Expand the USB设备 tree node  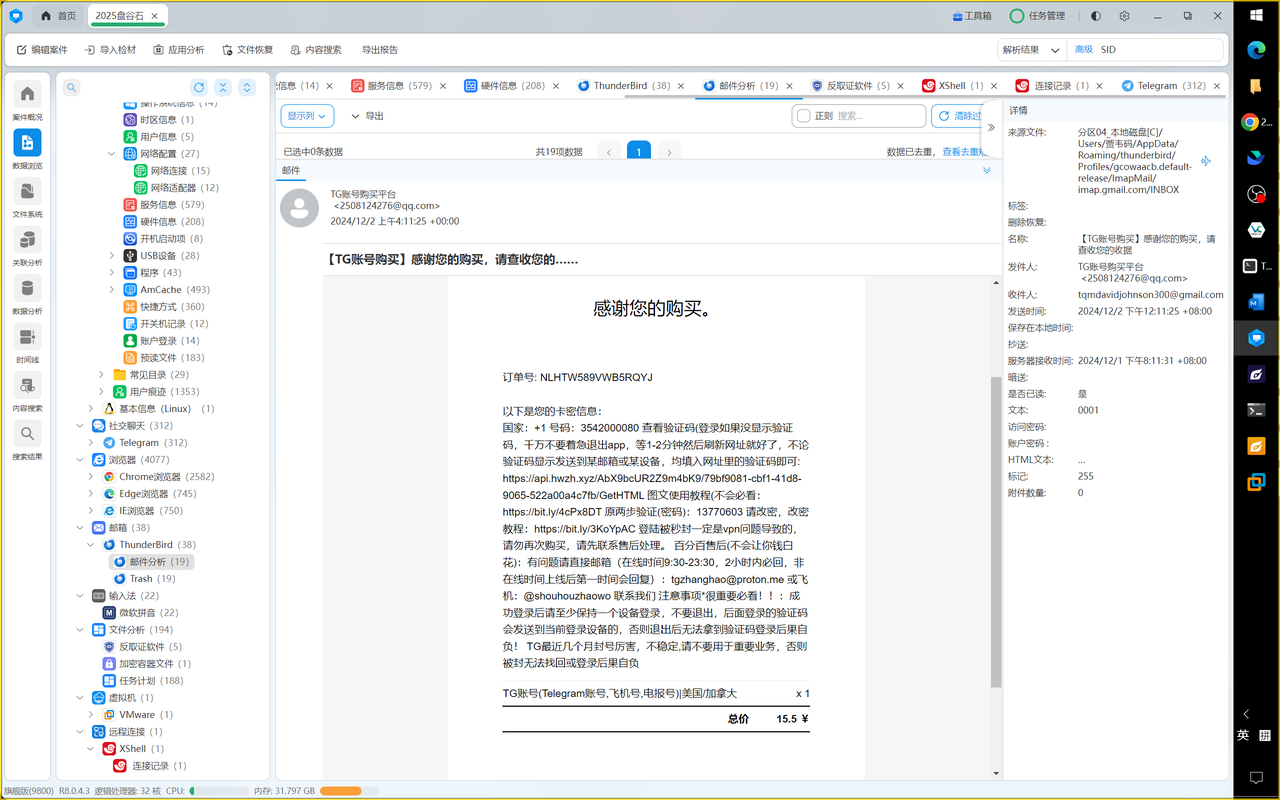click(x=112, y=256)
